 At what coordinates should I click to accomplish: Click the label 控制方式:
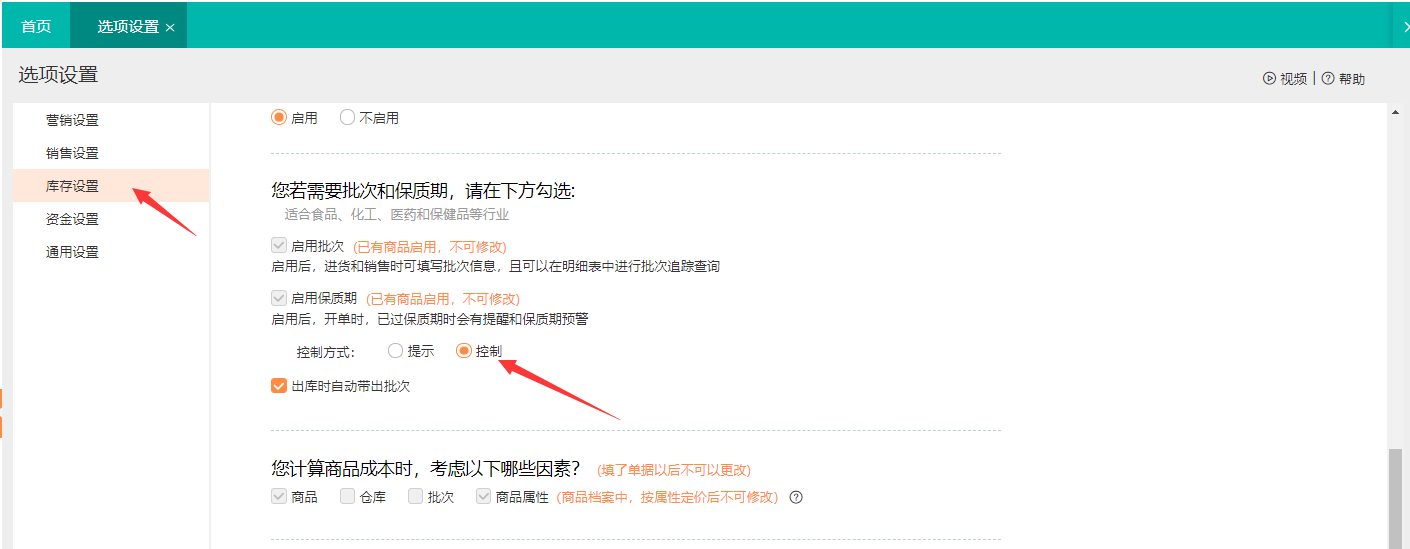click(x=325, y=352)
